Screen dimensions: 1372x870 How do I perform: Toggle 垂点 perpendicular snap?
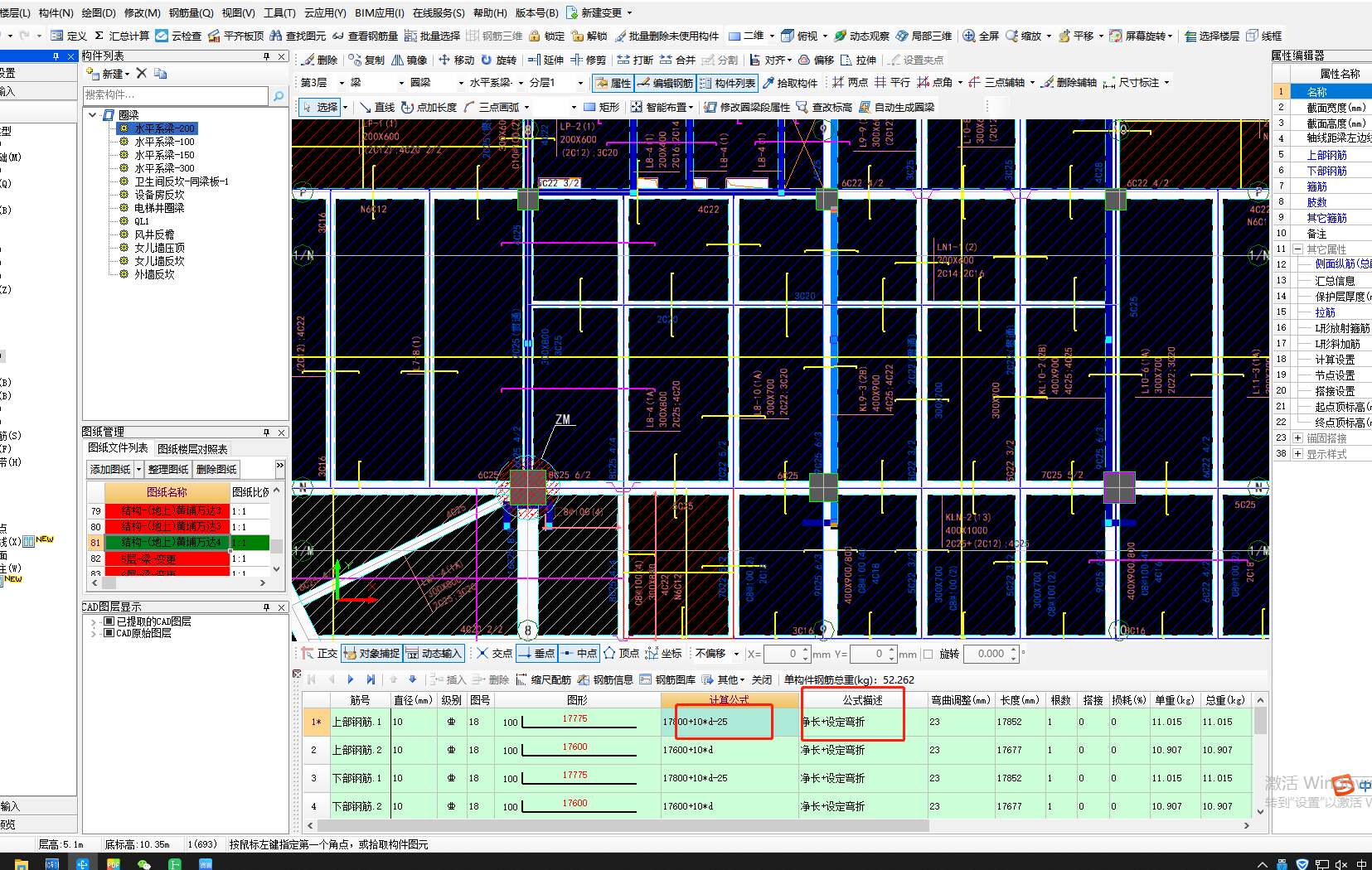tap(536, 654)
